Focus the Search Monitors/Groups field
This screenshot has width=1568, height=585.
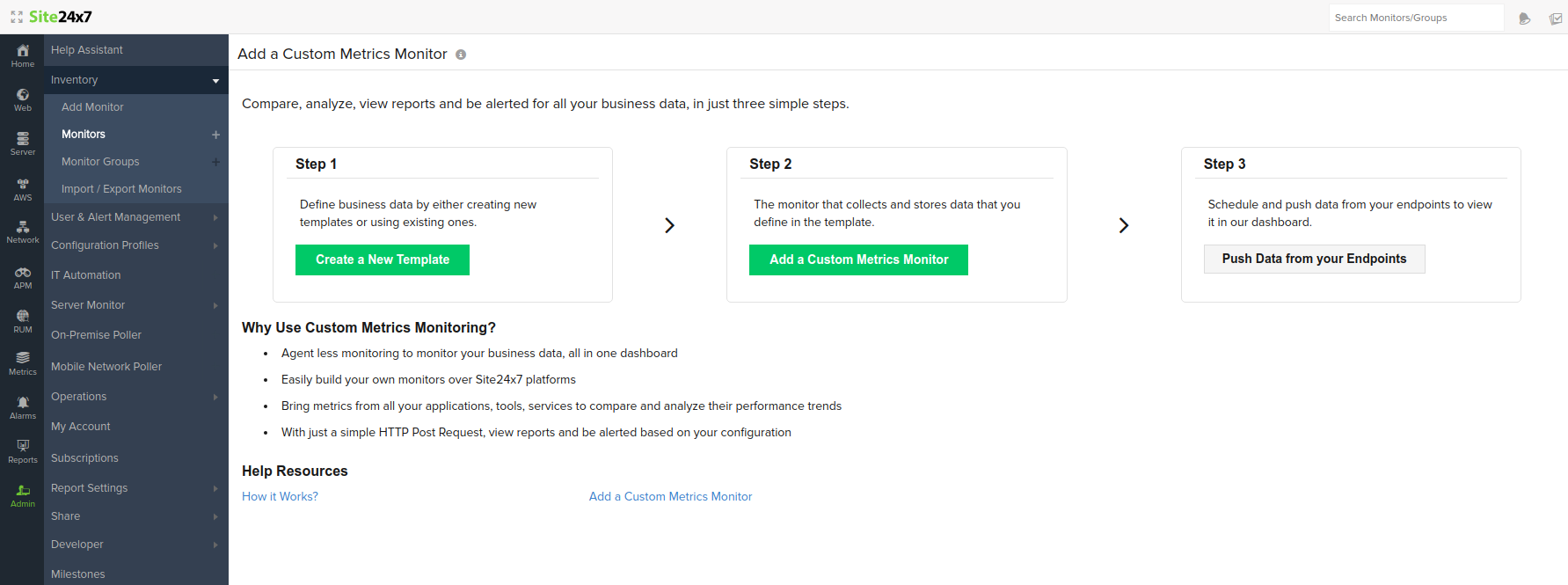1416,18
